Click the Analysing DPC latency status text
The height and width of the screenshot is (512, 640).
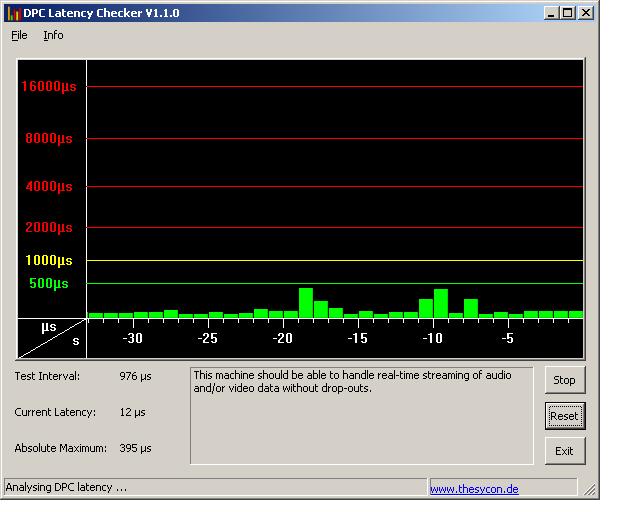click(x=66, y=487)
